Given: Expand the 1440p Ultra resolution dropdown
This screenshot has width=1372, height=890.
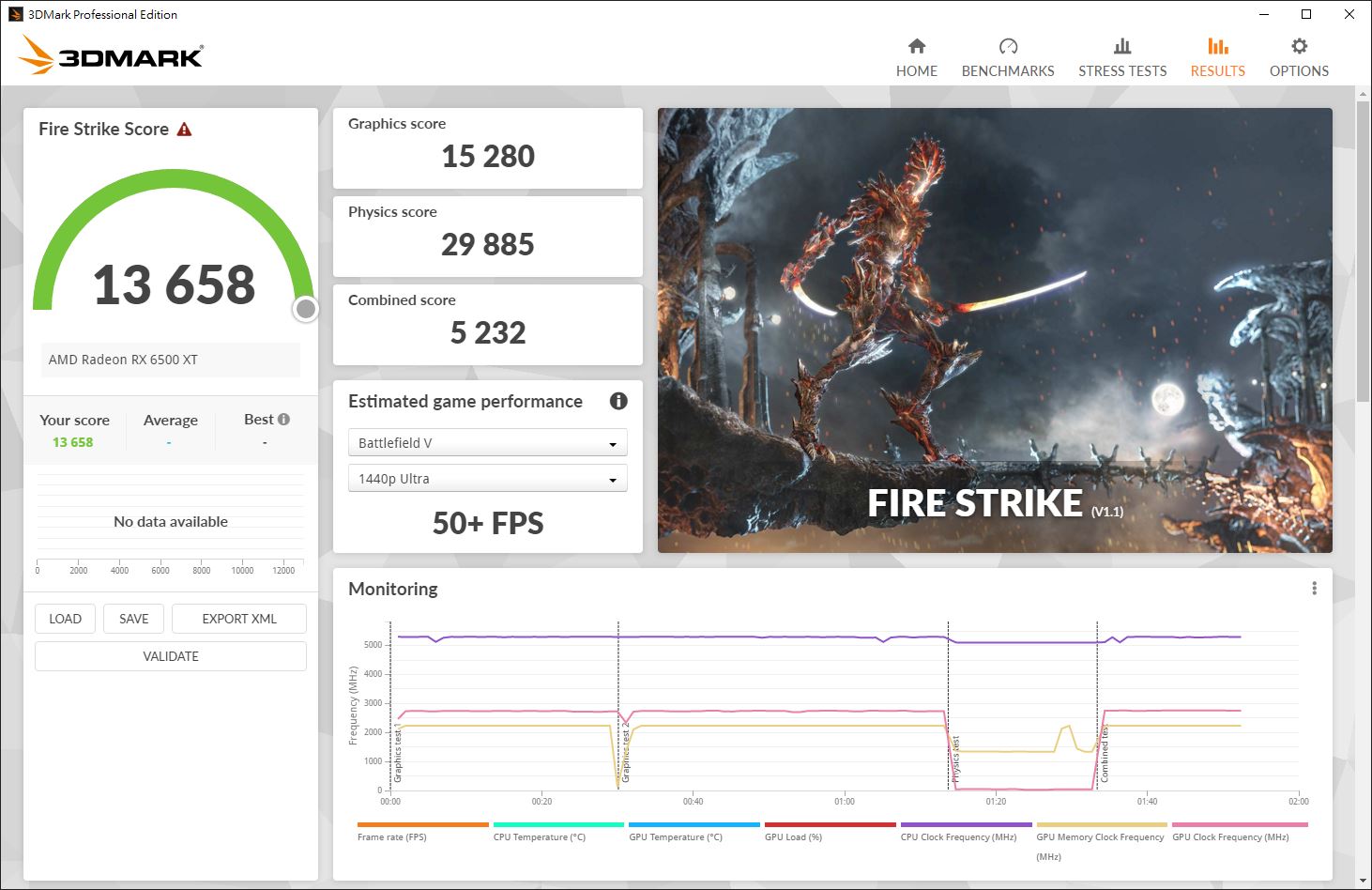Looking at the screenshot, I should point(487,479).
